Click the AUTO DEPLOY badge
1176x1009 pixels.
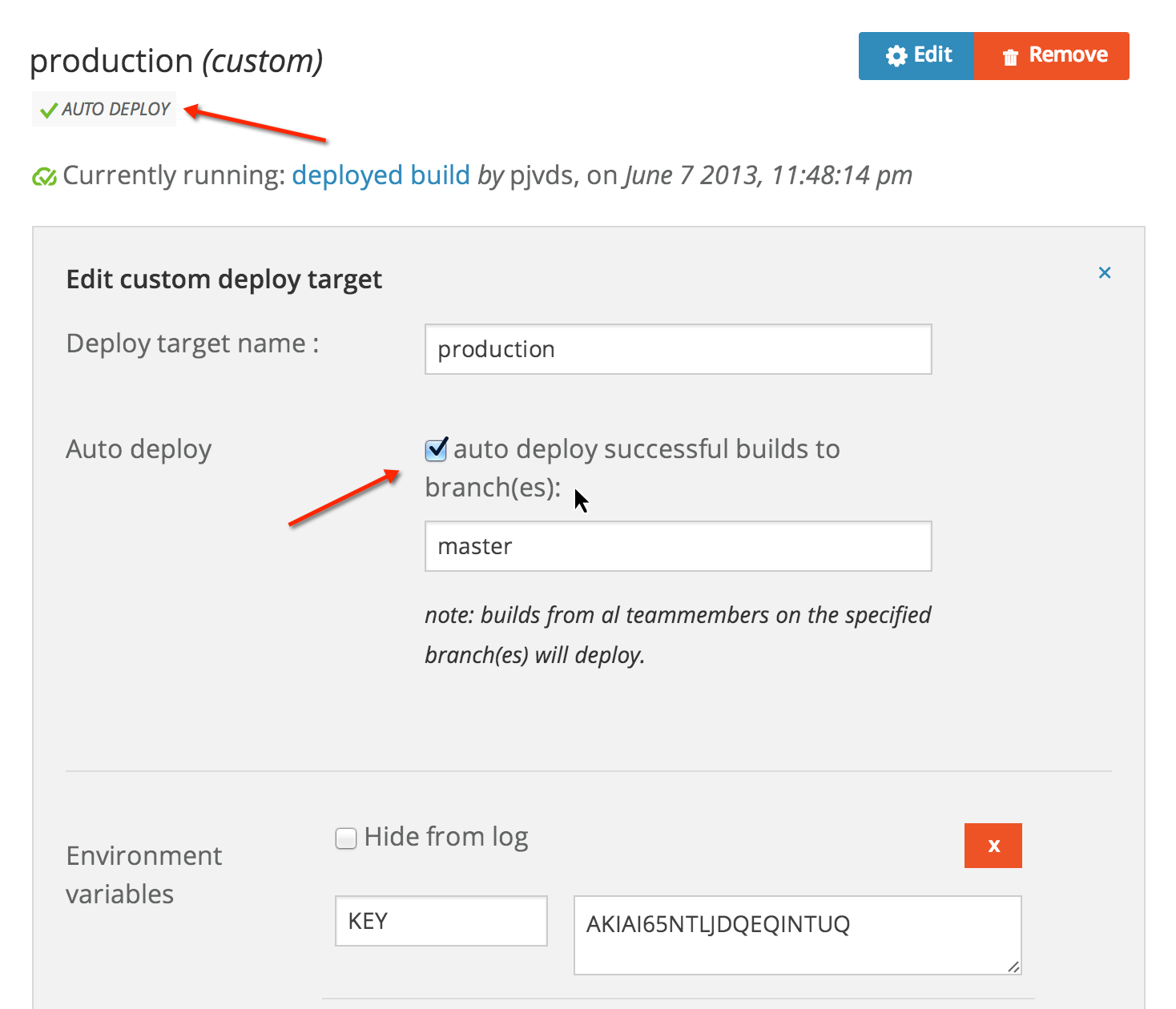[104, 110]
